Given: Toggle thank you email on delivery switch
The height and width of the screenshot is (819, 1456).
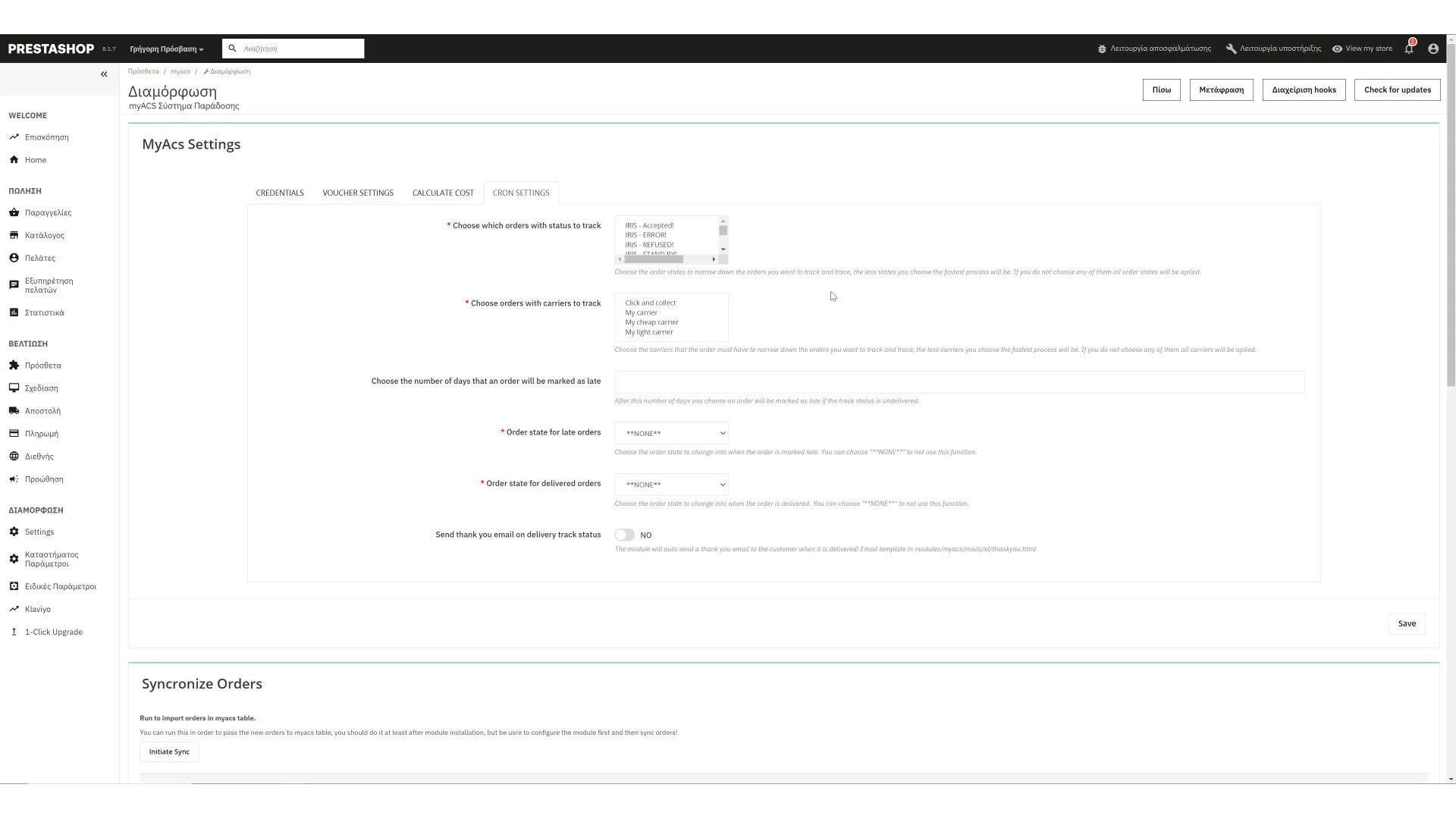Looking at the screenshot, I should [624, 535].
